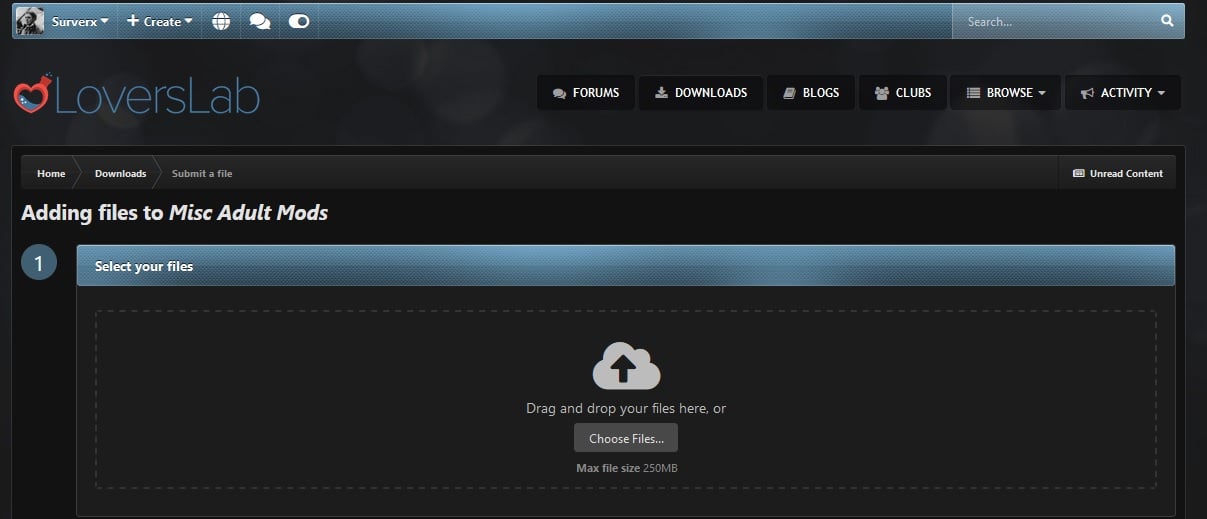Click the Submit a file breadcrumb

coord(202,173)
